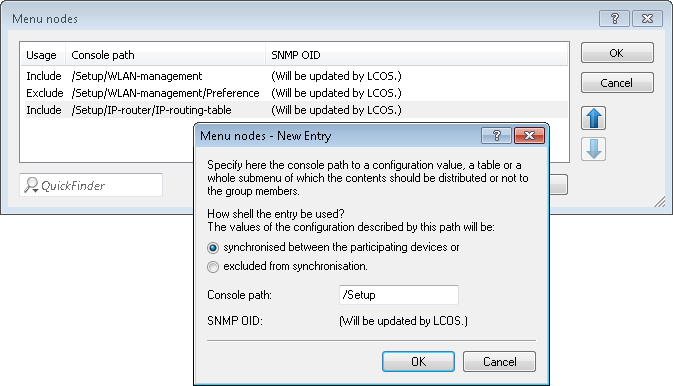Move entry down with blue down arrow
Screen dimensions: 673x386
pyautogui.click(x=594, y=149)
